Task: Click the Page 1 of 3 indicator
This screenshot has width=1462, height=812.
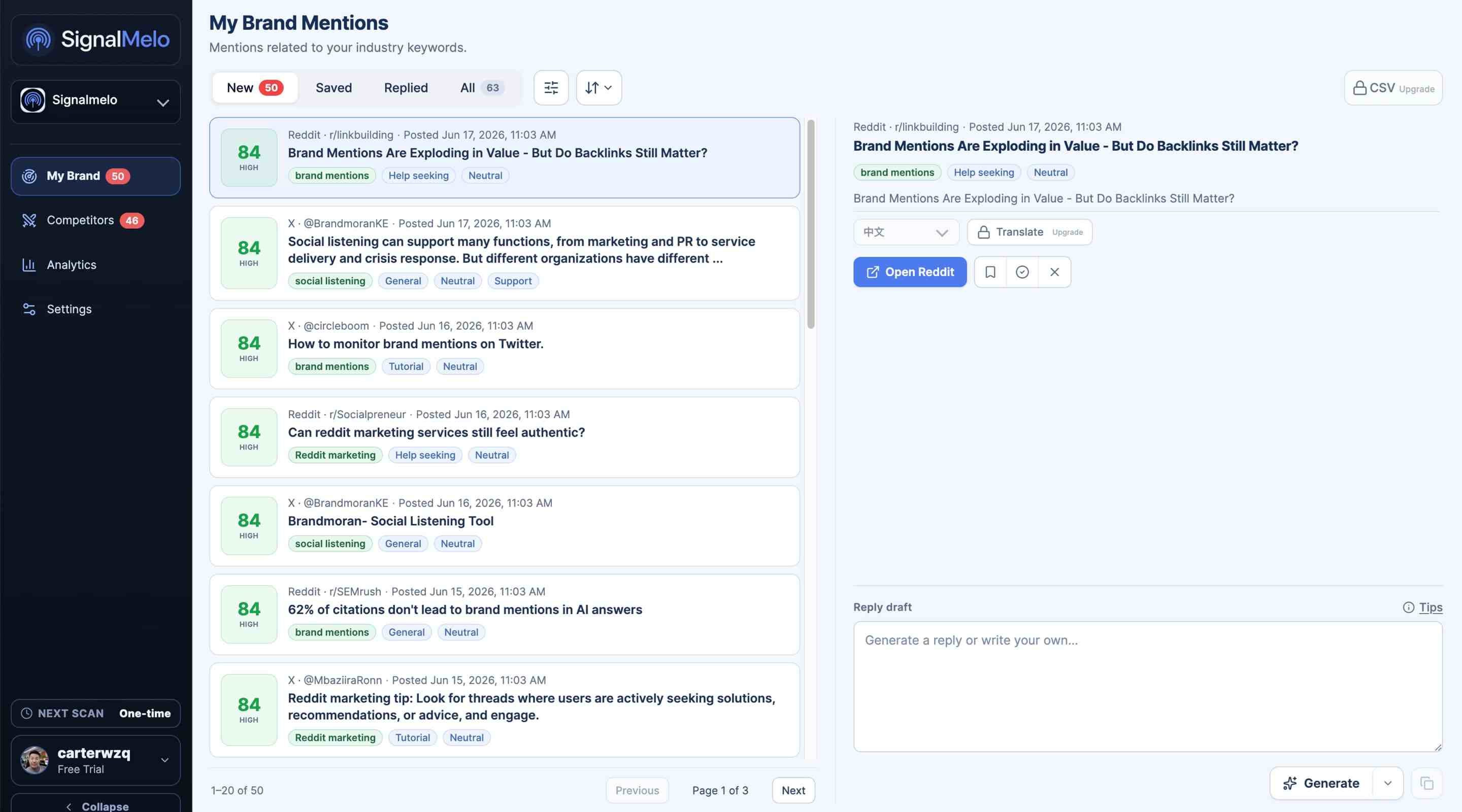Action: [x=720, y=791]
